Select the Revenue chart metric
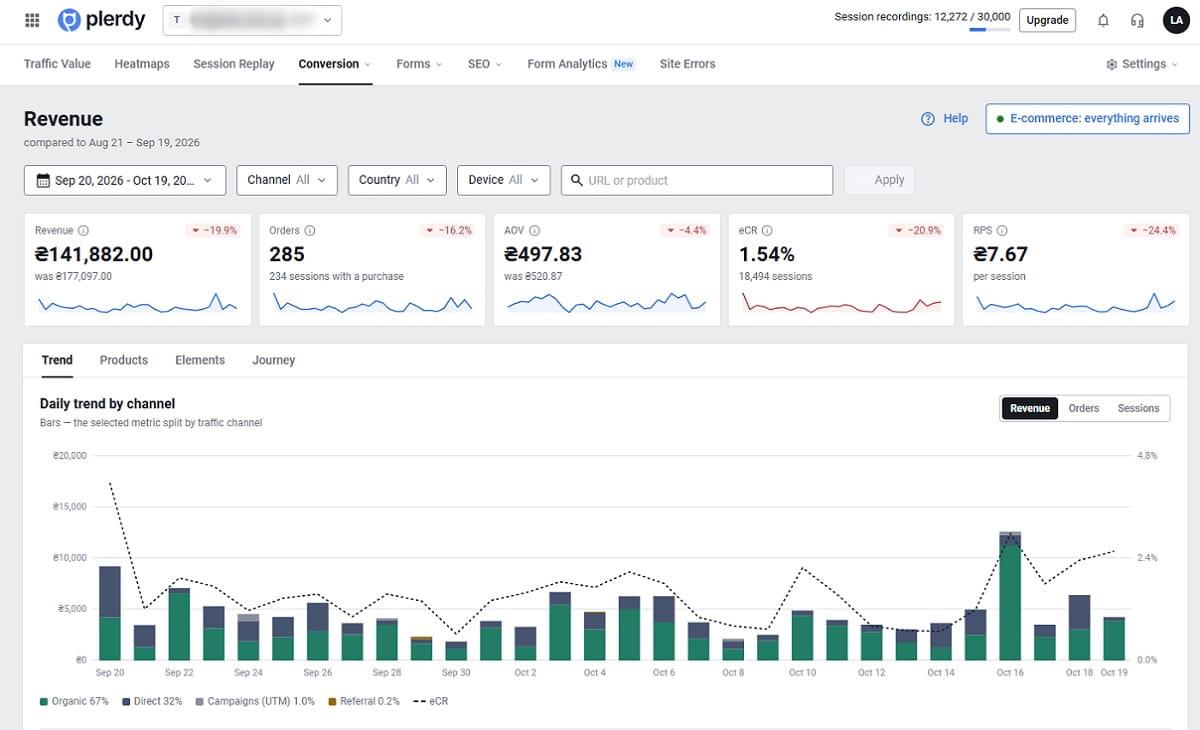1200x730 pixels. 1030,408
